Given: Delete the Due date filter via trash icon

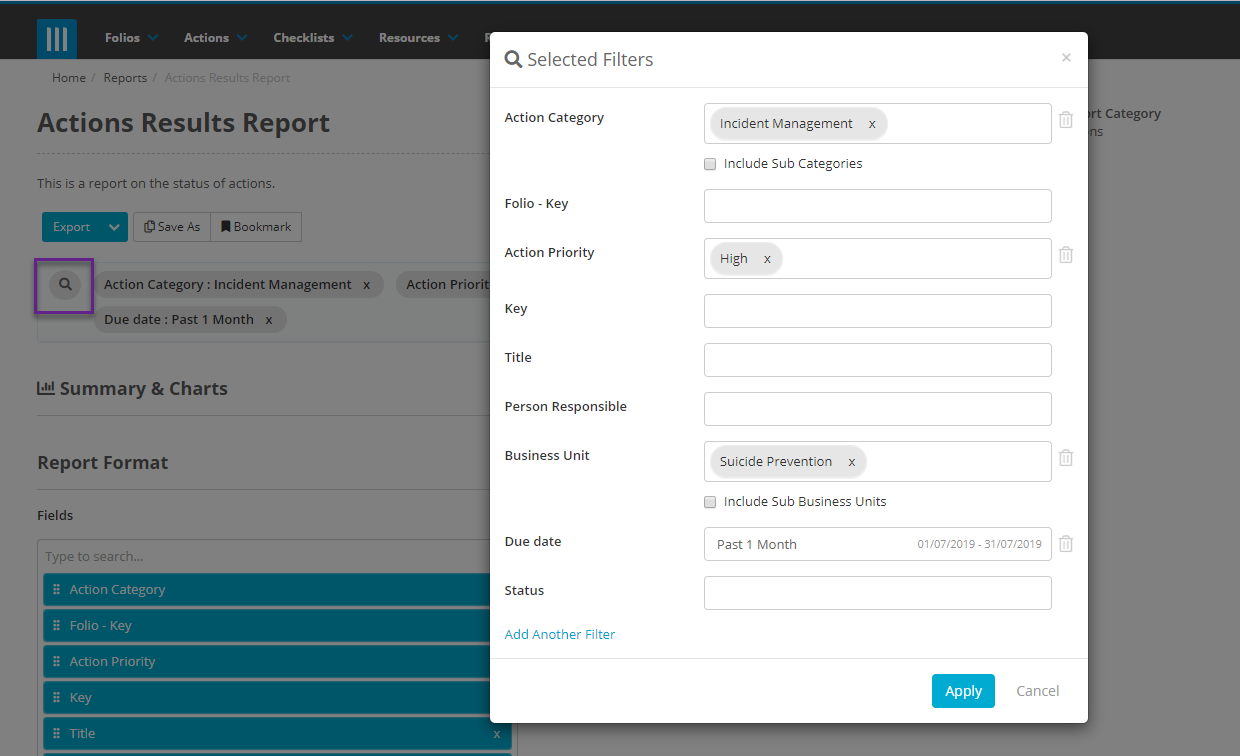Looking at the screenshot, I should point(1065,543).
